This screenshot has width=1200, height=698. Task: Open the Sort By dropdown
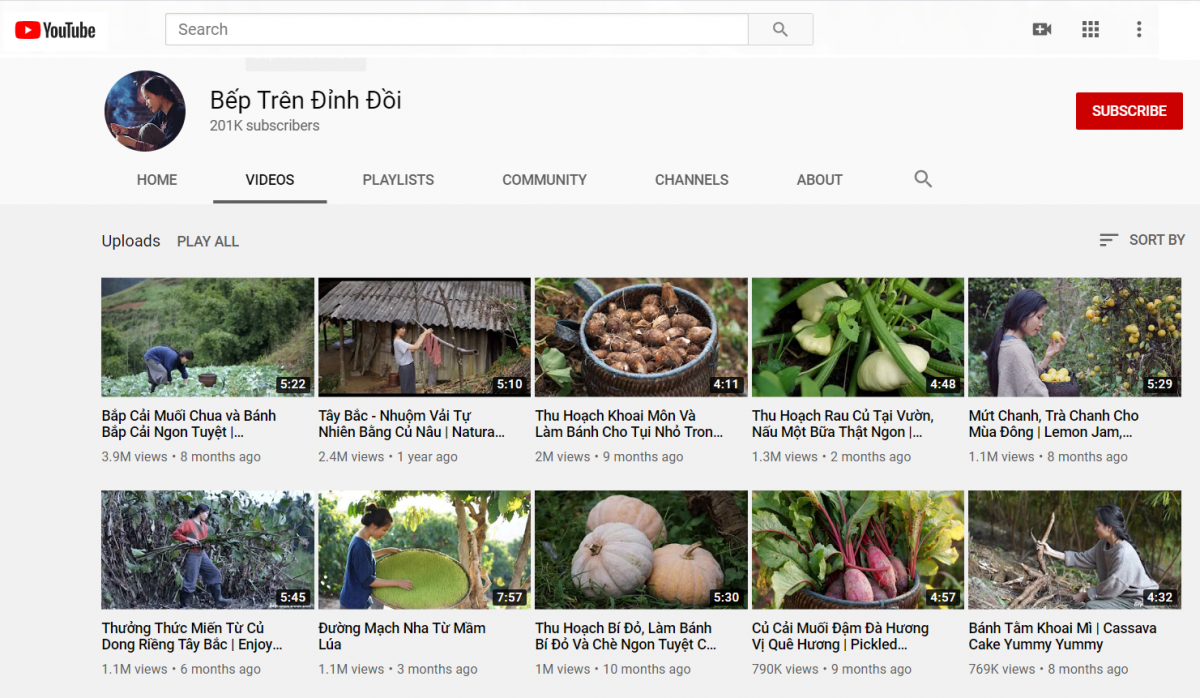[1141, 240]
